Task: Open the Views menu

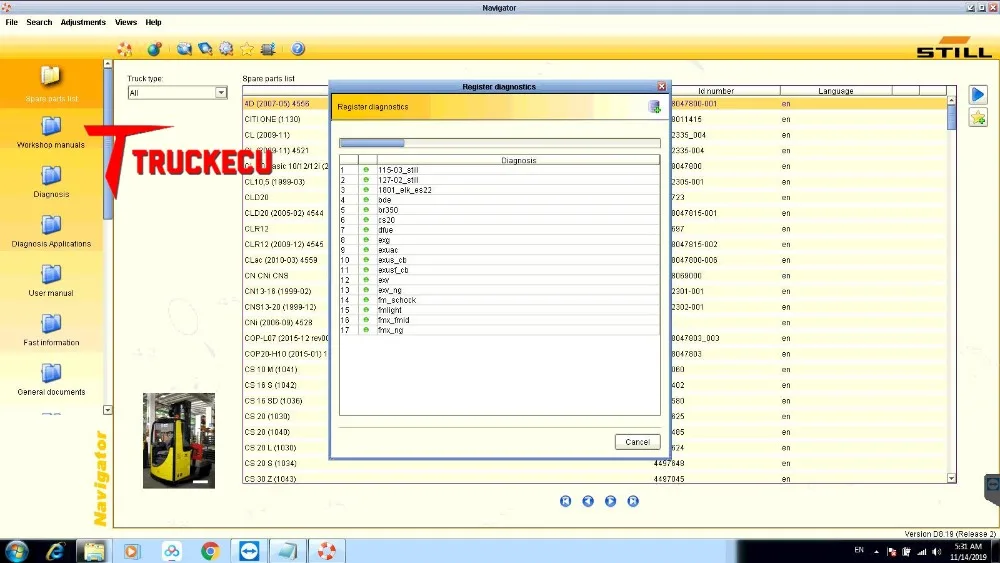Action: [x=126, y=22]
